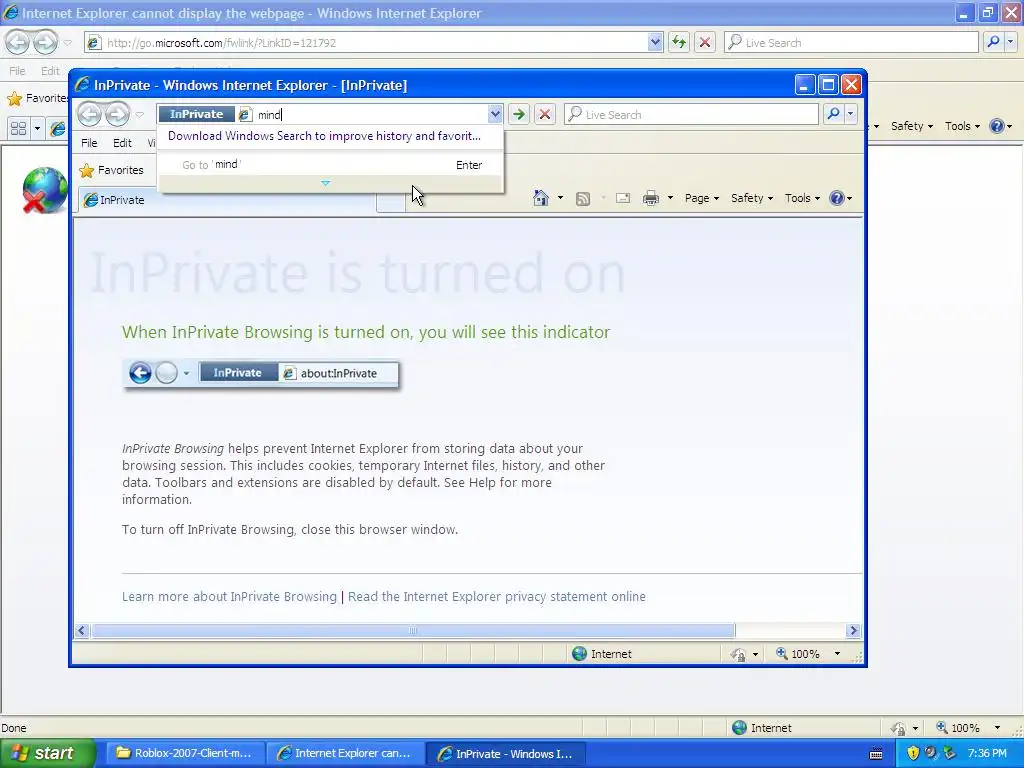Click the Print icon in the InPrivate window
This screenshot has width=1024, height=768.
tap(650, 198)
